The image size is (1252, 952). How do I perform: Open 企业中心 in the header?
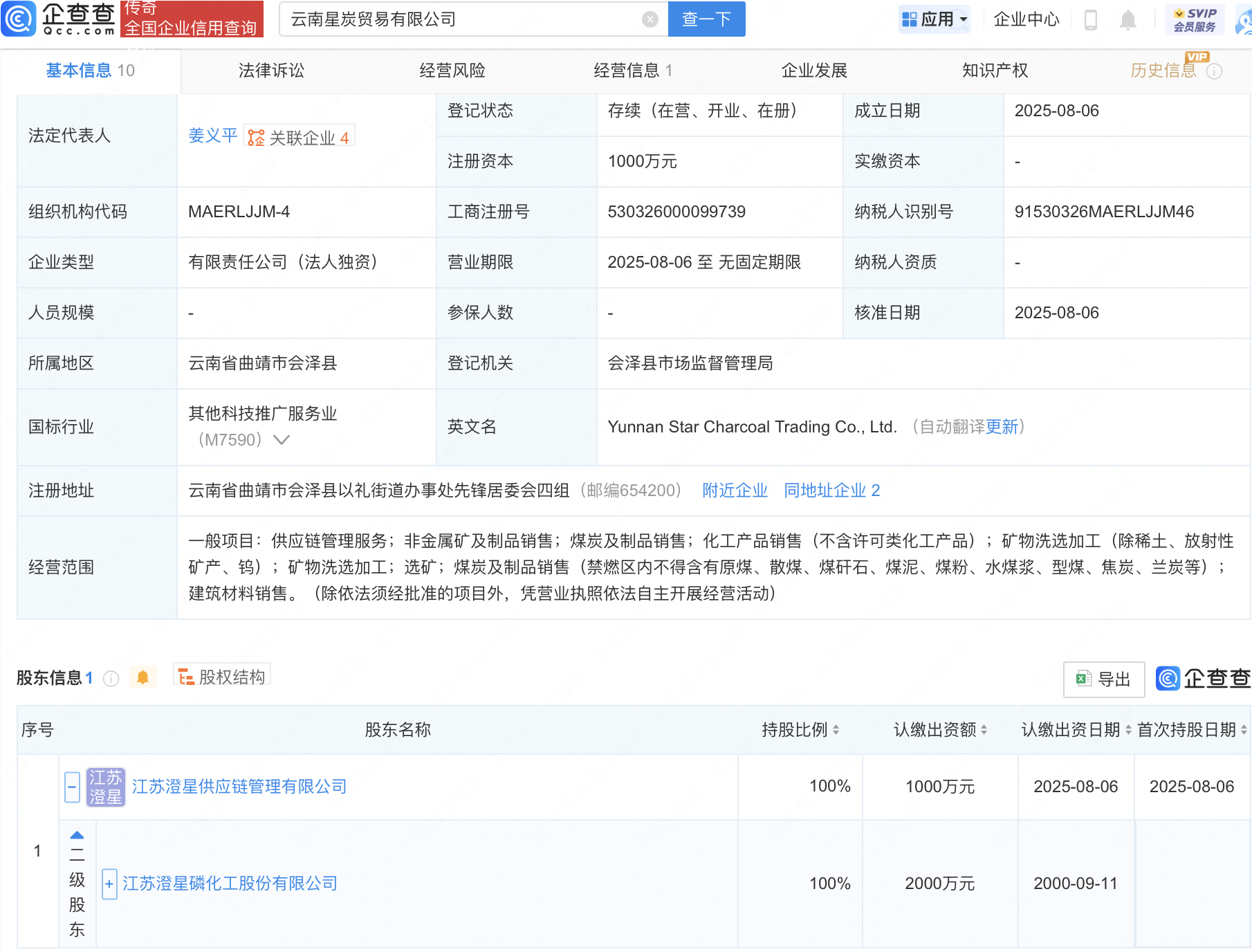[x=1027, y=19]
